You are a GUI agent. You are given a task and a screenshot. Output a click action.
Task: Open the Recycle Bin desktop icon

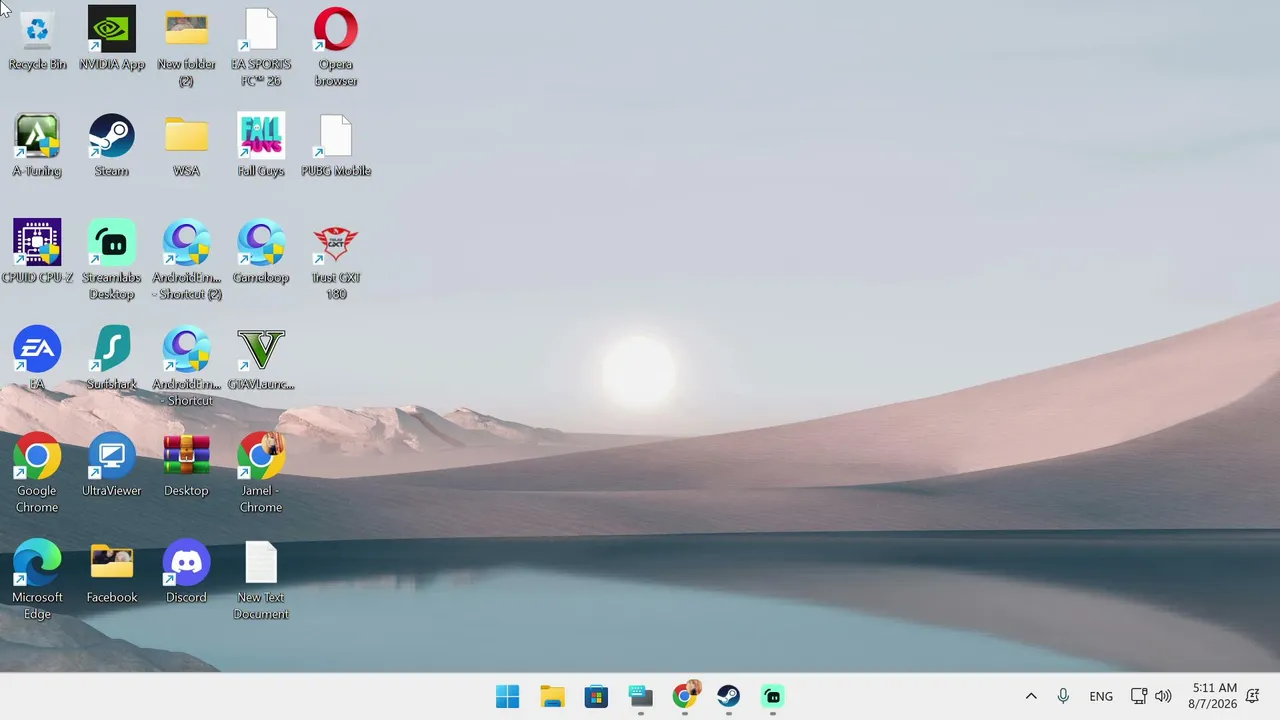click(37, 40)
